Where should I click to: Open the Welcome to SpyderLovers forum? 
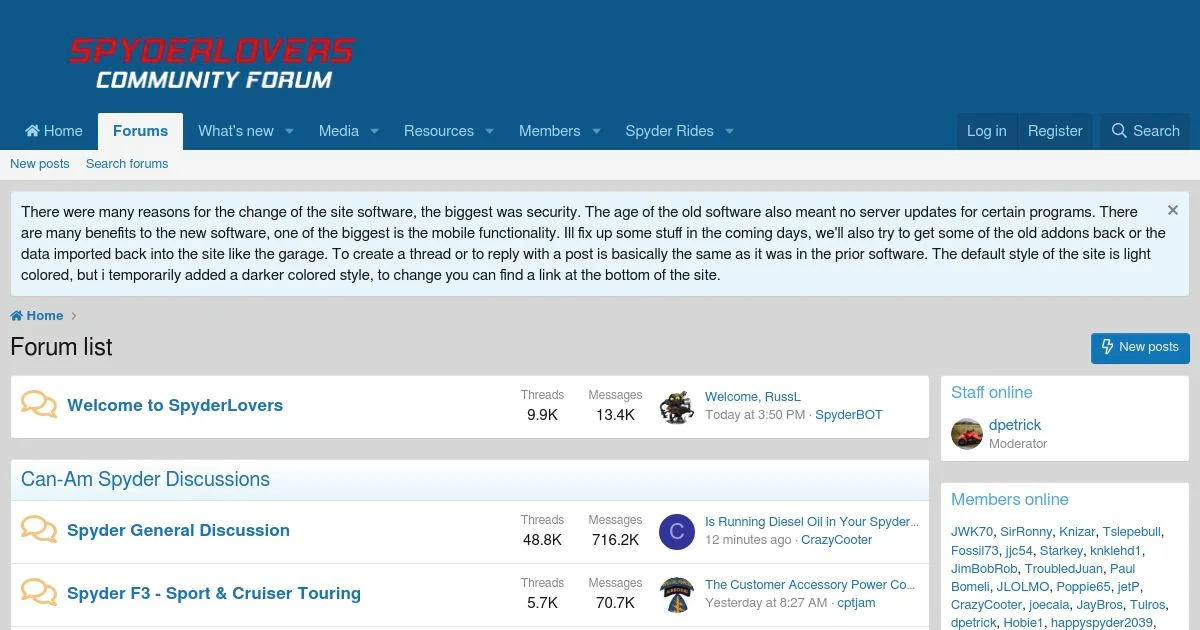(175, 406)
